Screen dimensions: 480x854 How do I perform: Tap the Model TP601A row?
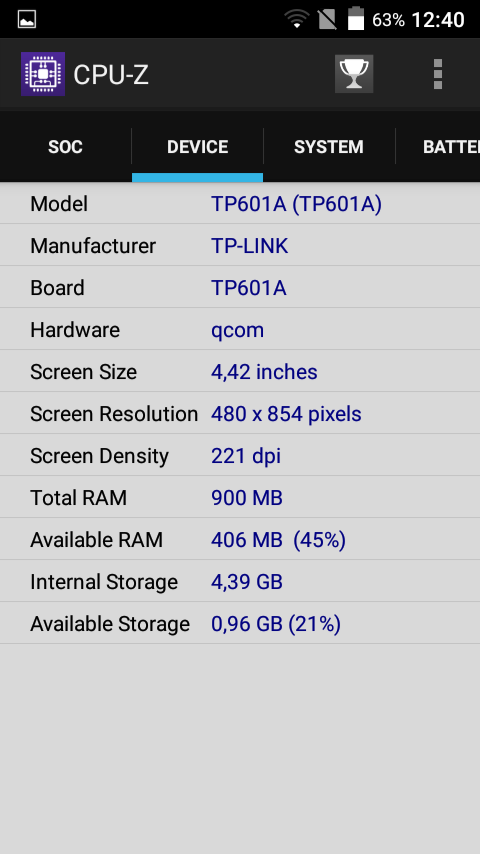tap(240, 203)
